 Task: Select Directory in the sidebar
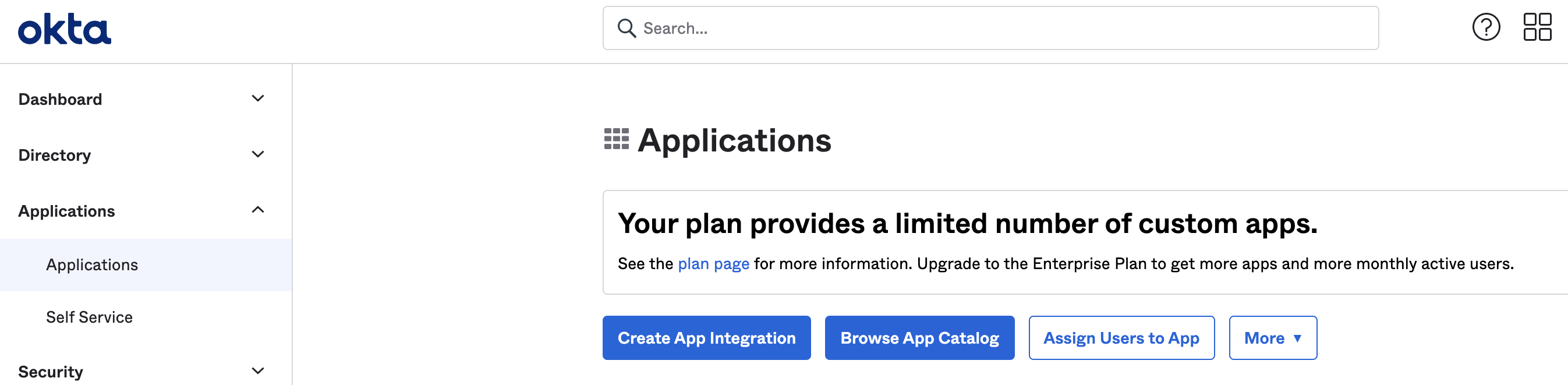tap(55, 156)
